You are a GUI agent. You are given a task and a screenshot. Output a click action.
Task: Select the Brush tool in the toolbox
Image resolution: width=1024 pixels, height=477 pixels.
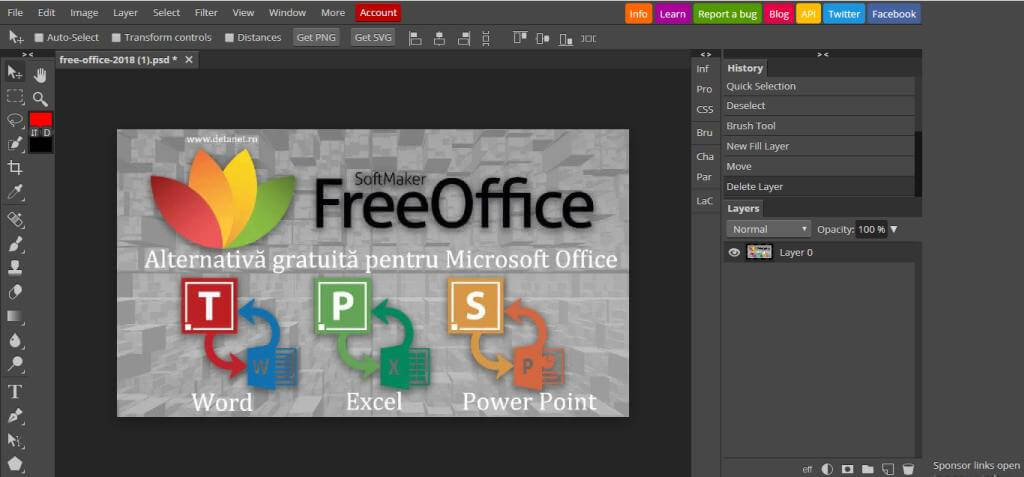(14, 244)
